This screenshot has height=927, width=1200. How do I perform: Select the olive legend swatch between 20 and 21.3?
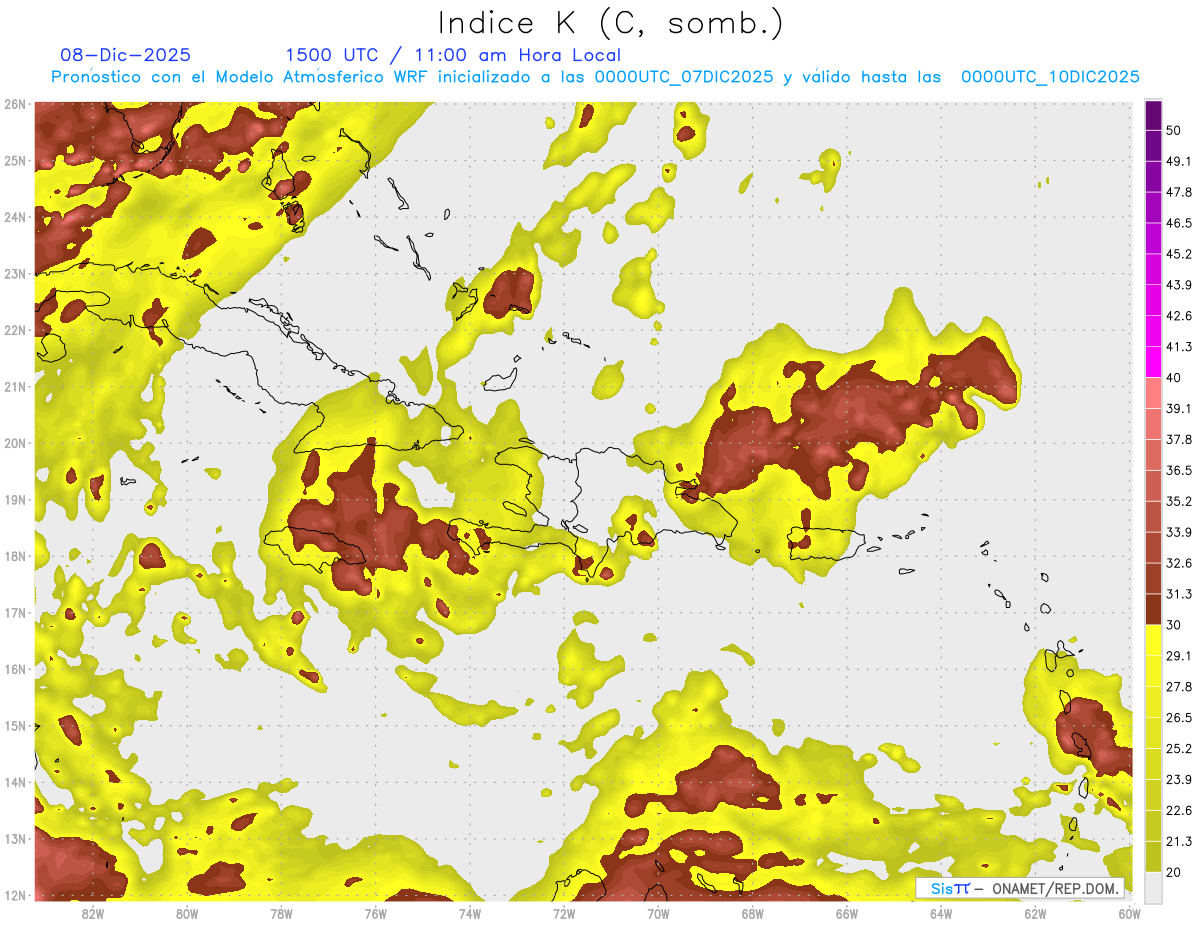coord(1153,856)
